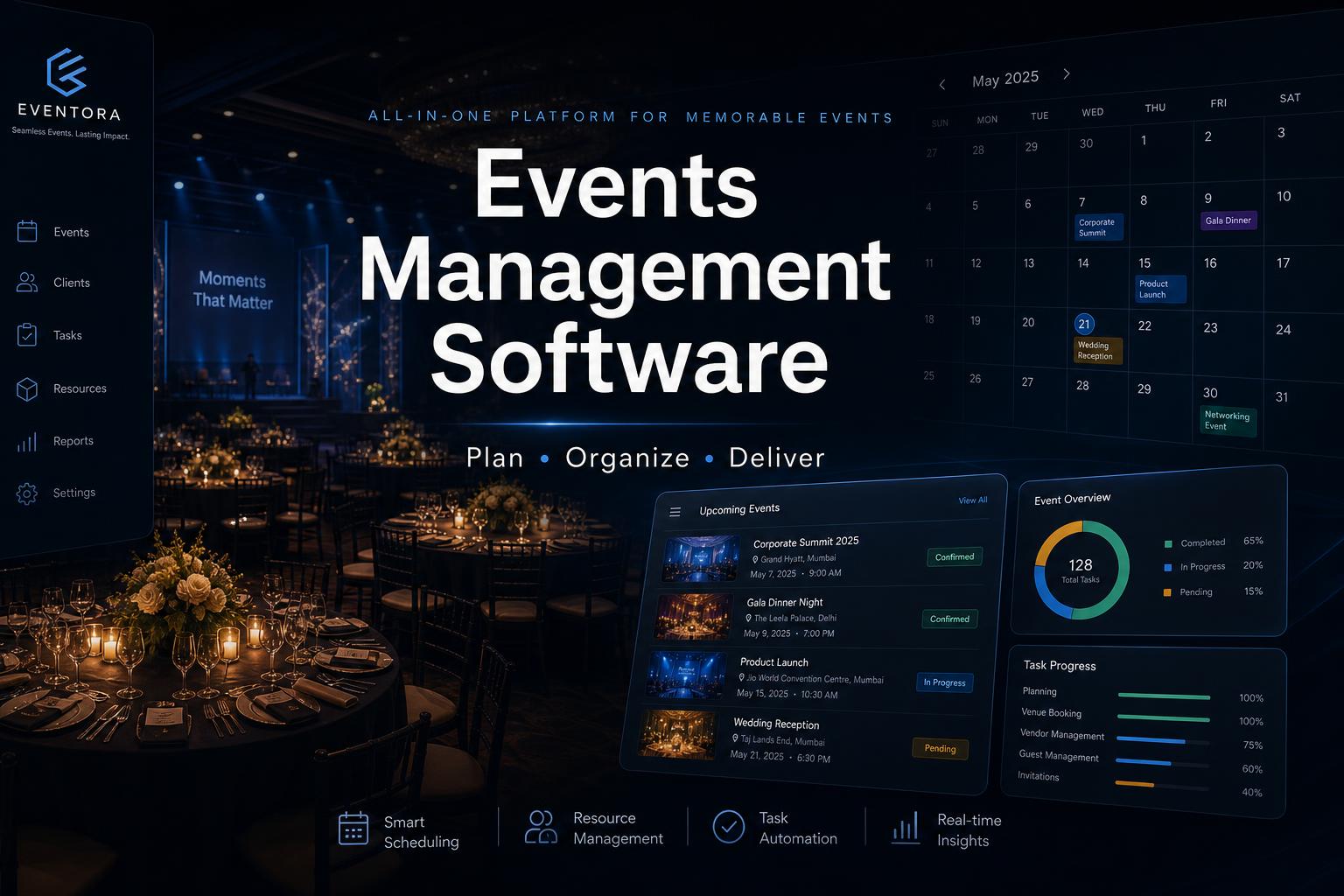The image size is (1344, 896).
Task: Click the Eventora hexagon logo
Action: pos(67,72)
